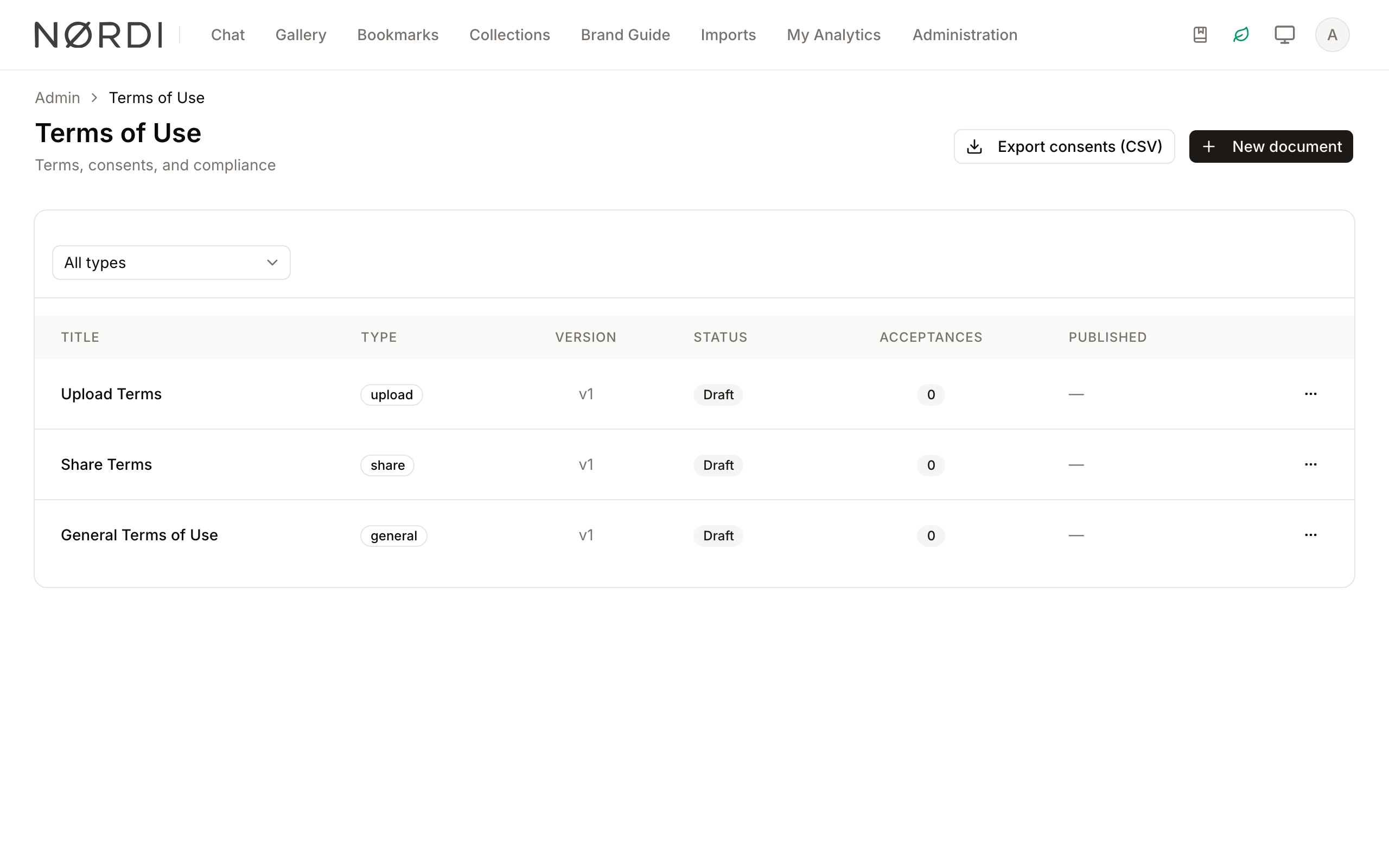1389x868 pixels.
Task: Open the user avatar 'A' menu
Action: pos(1332,35)
